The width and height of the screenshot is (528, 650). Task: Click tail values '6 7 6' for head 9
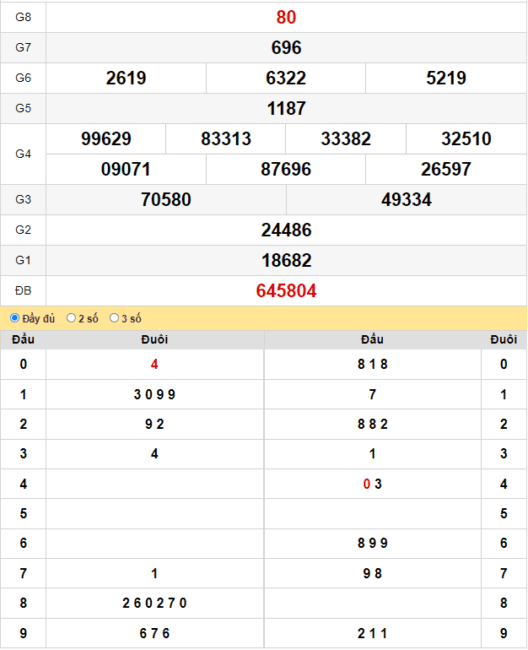[x=155, y=633]
